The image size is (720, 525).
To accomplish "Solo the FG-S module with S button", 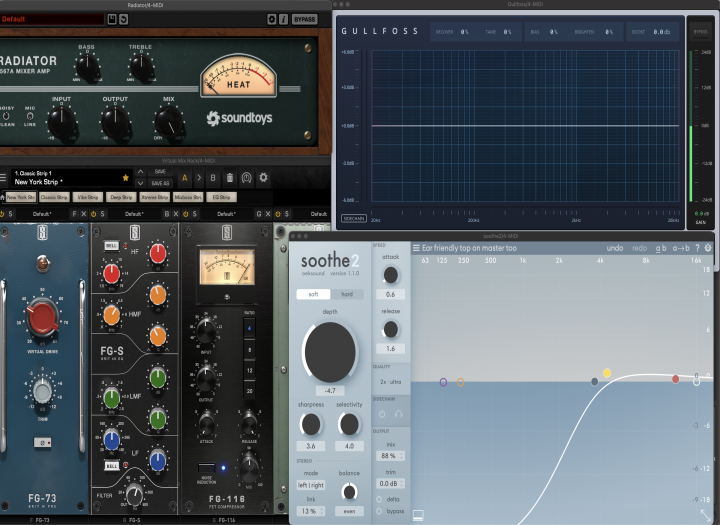I will pos(102,214).
